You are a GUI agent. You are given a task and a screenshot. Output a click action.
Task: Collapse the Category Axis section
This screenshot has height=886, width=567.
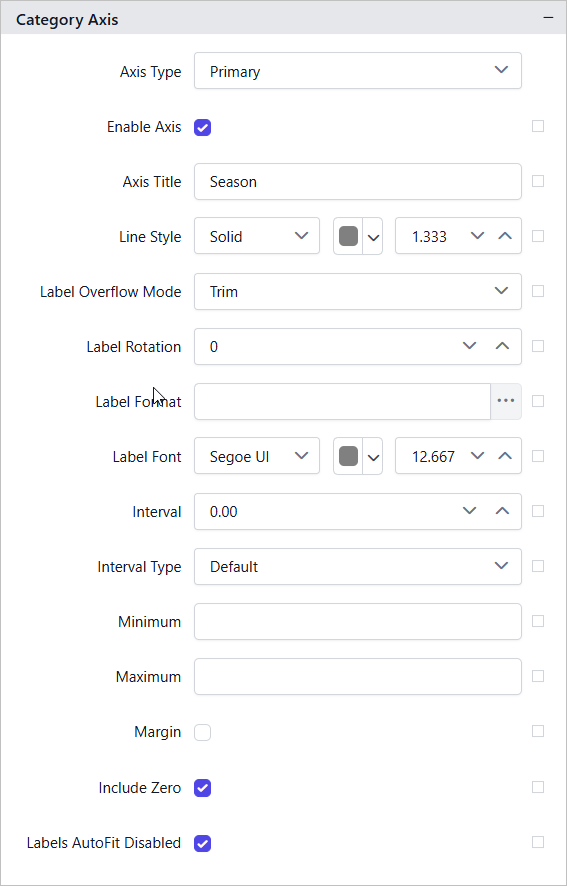pos(548,18)
